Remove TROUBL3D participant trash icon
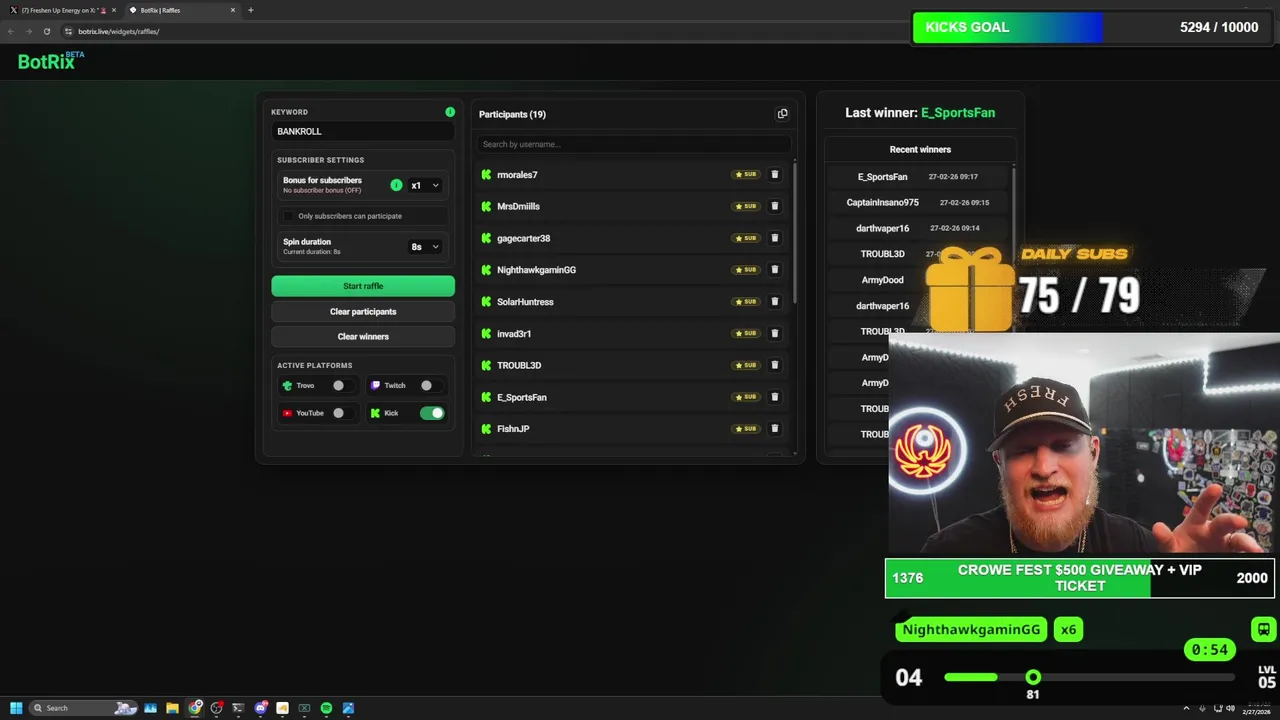The width and height of the screenshot is (1280, 720). 774,365
